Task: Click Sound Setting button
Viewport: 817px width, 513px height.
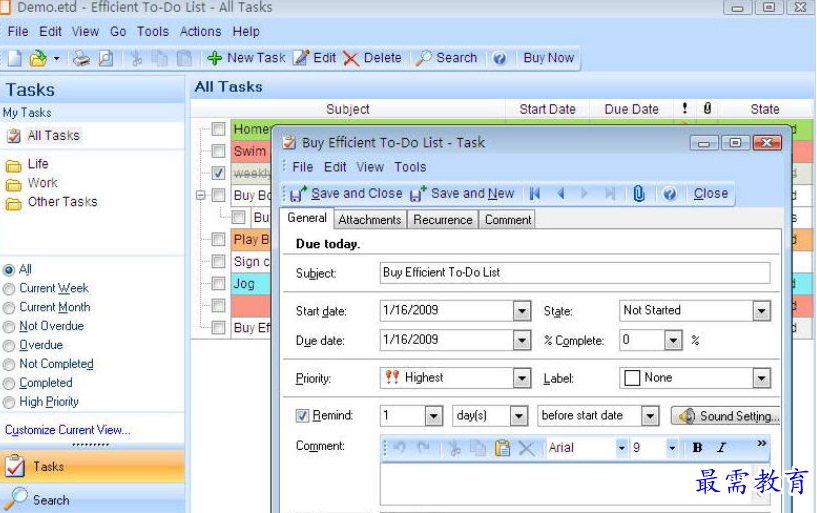Action: [726, 416]
